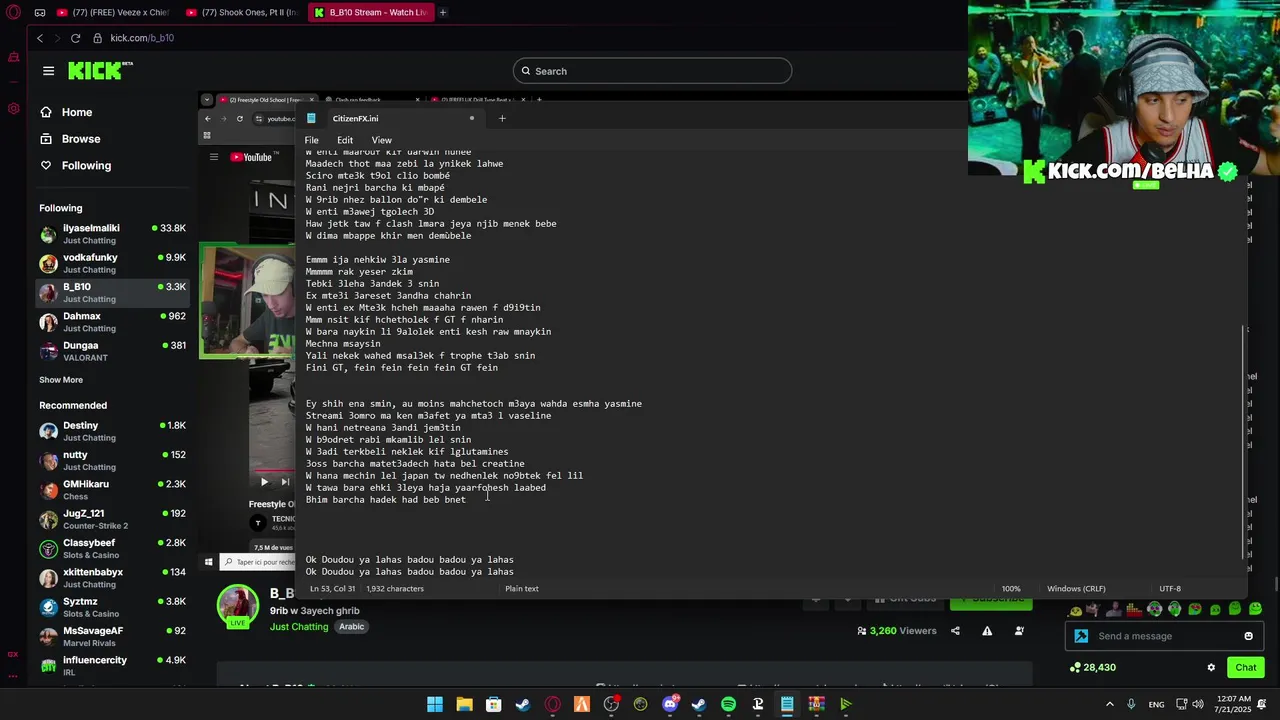Open Kick Browse page

81,139
